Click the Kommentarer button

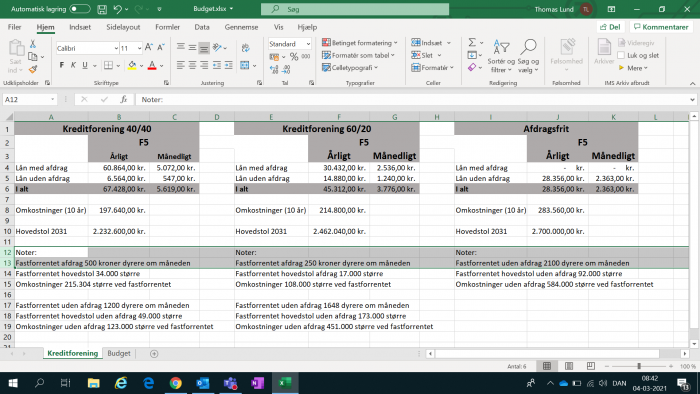coord(661,27)
